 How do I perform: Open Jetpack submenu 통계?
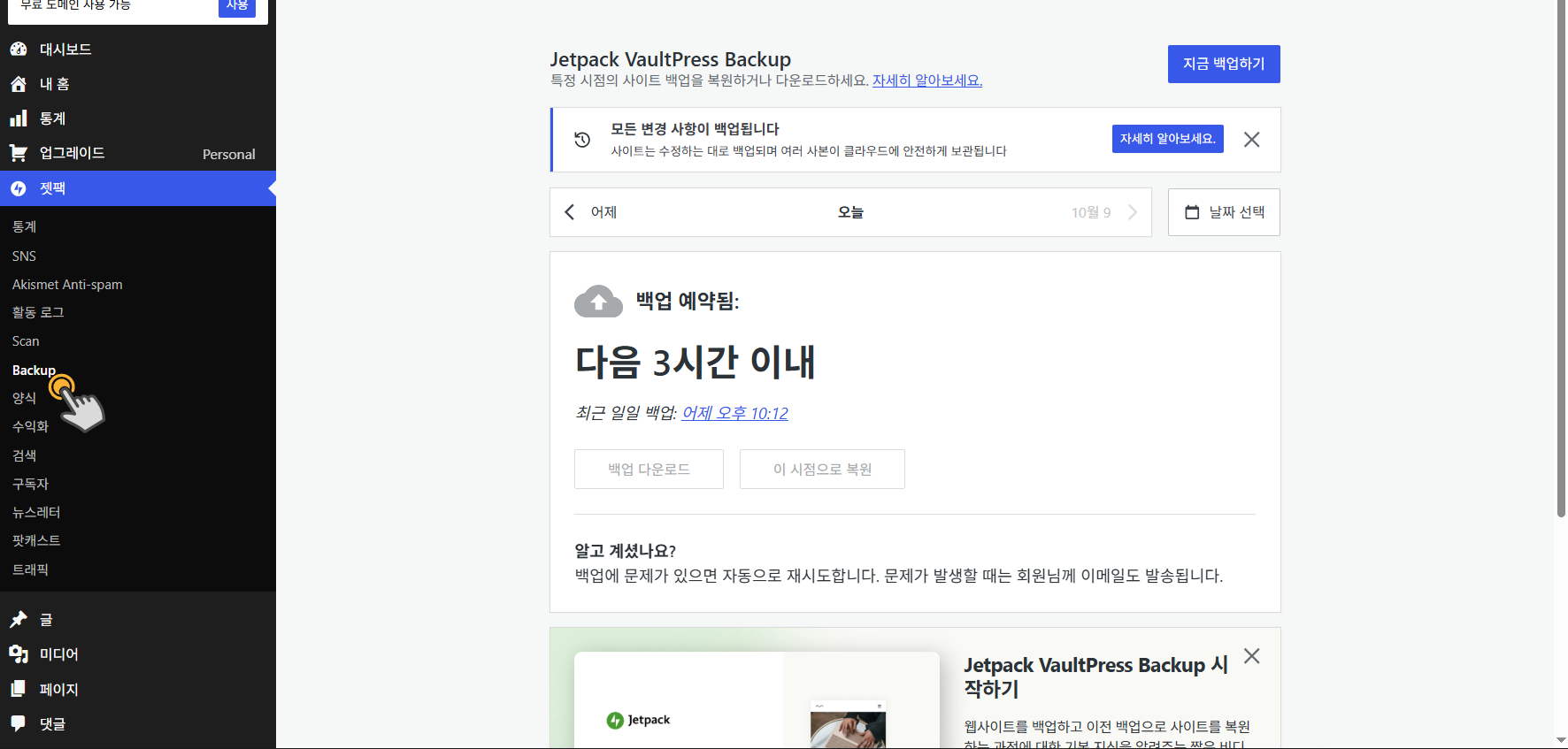(24, 227)
